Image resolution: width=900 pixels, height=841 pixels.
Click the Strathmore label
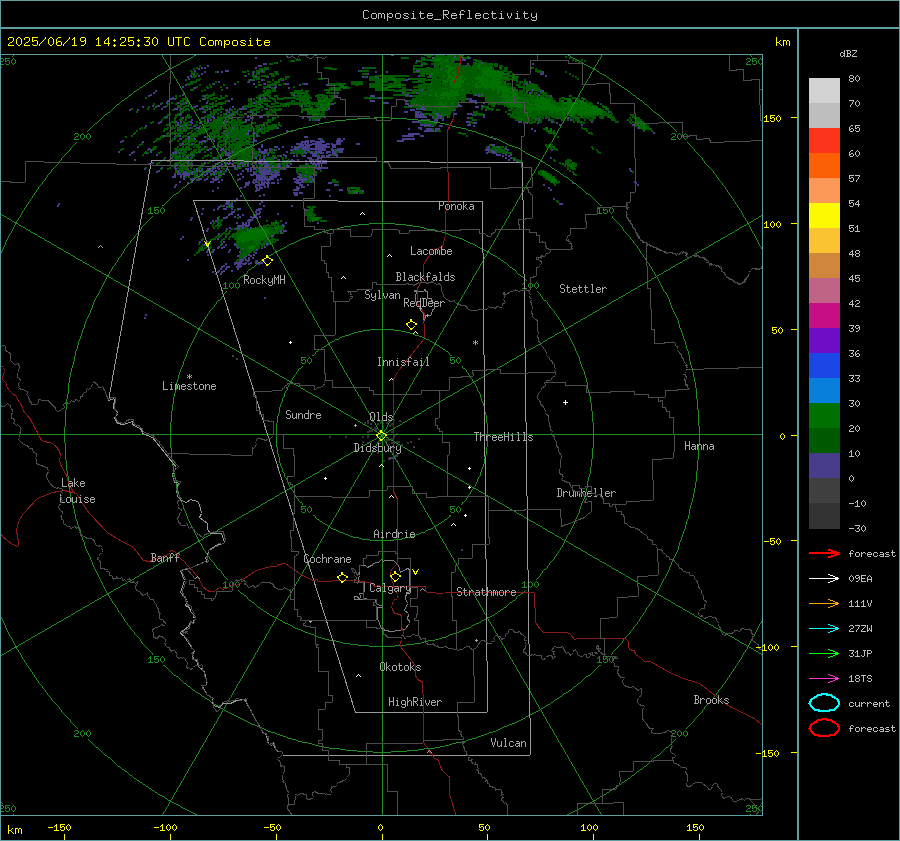(486, 592)
